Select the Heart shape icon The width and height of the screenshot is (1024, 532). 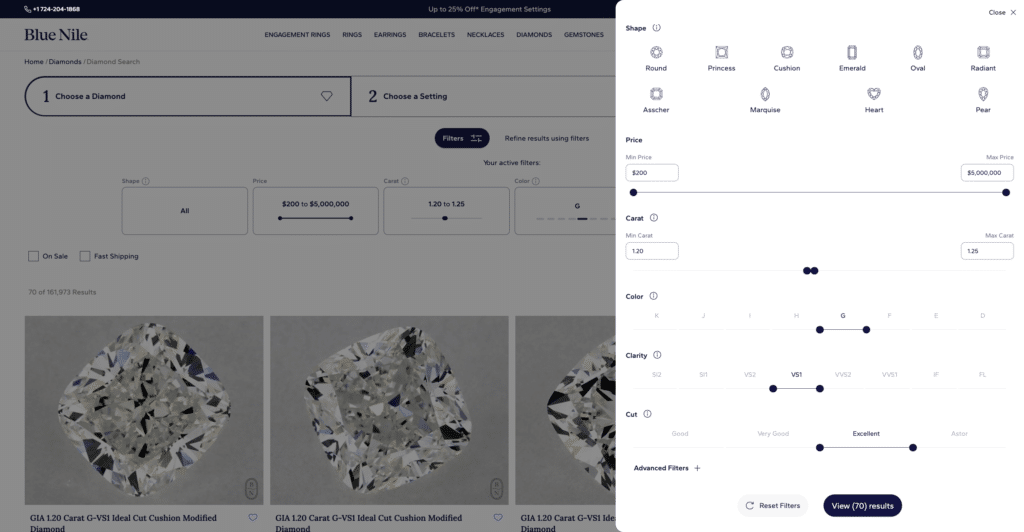(874, 94)
